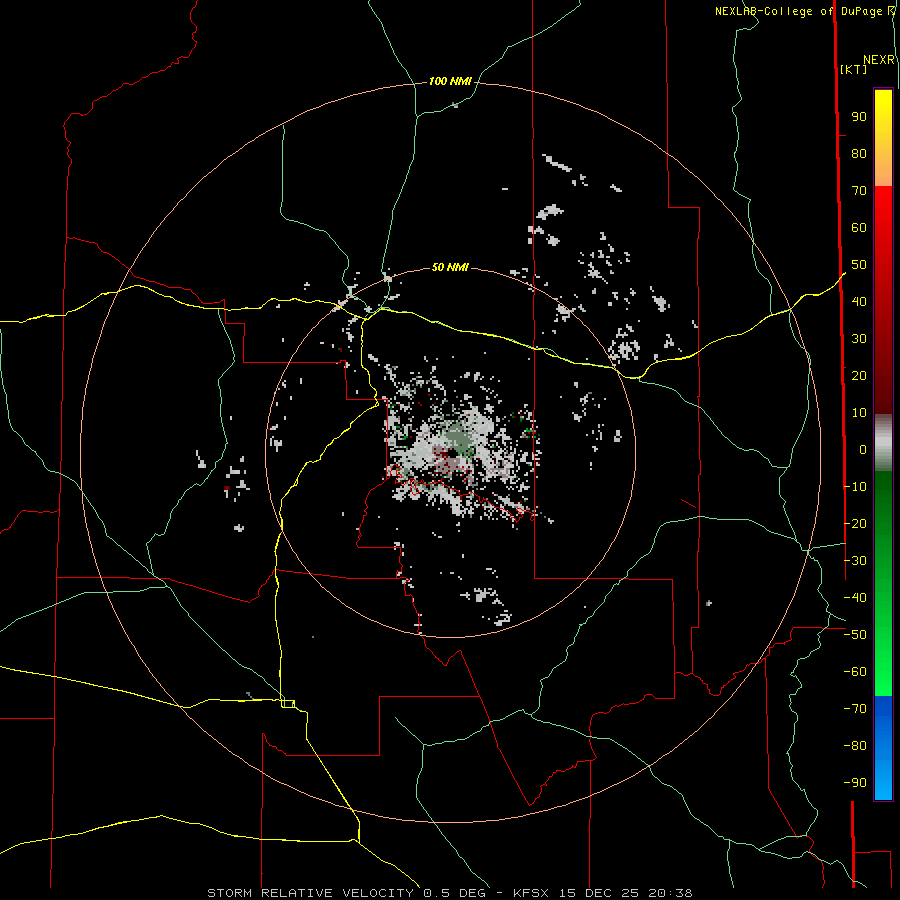The width and height of the screenshot is (900, 900).
Task: Click the 30 value on velocity scale
Action: (859, 339)
